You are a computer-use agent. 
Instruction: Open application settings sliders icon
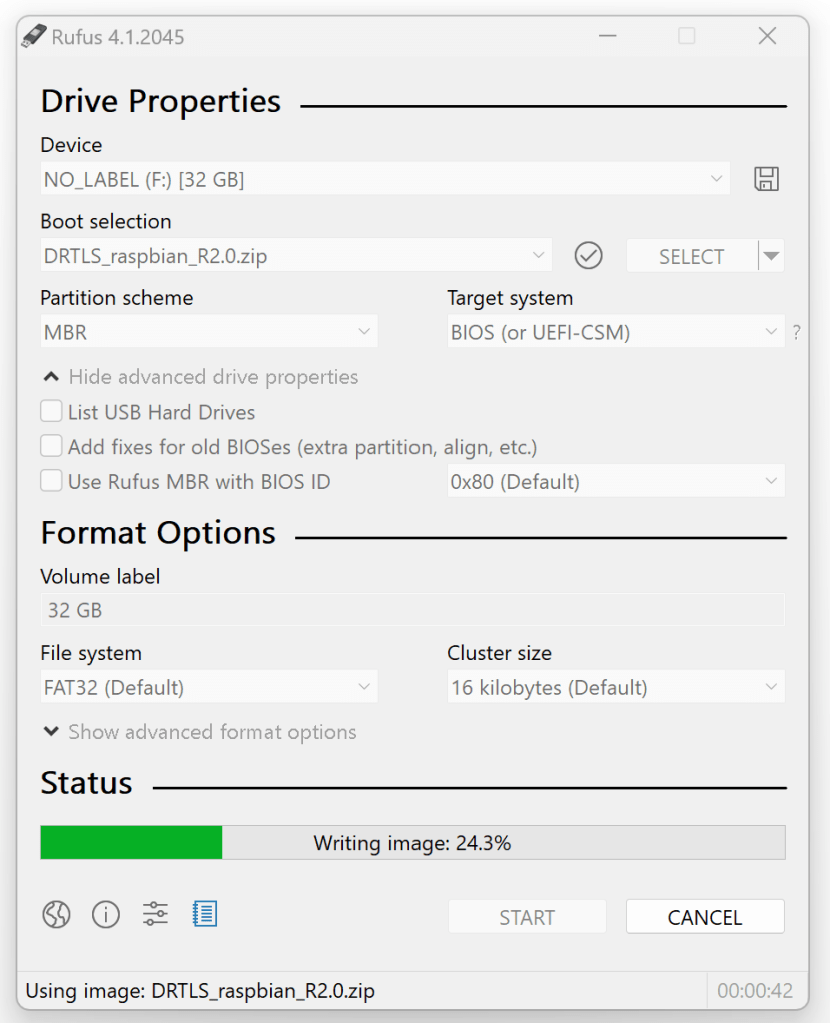(155, 914)
